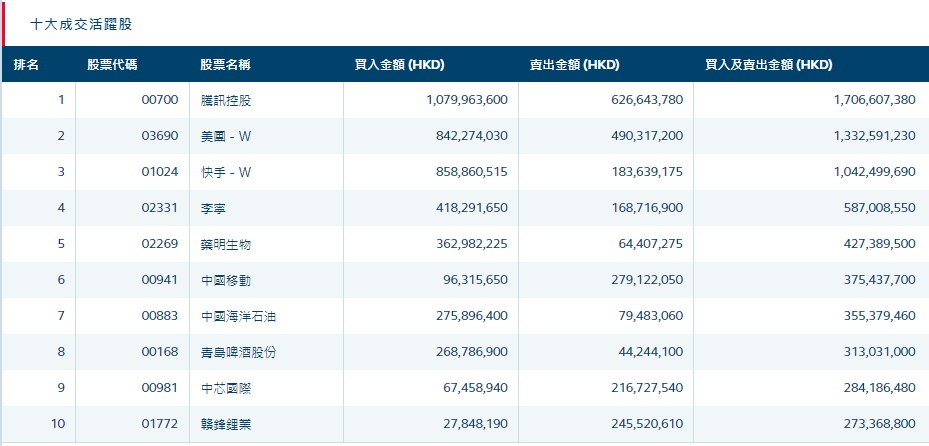
Task: Click rank number 10
Action: pos(58,425)
